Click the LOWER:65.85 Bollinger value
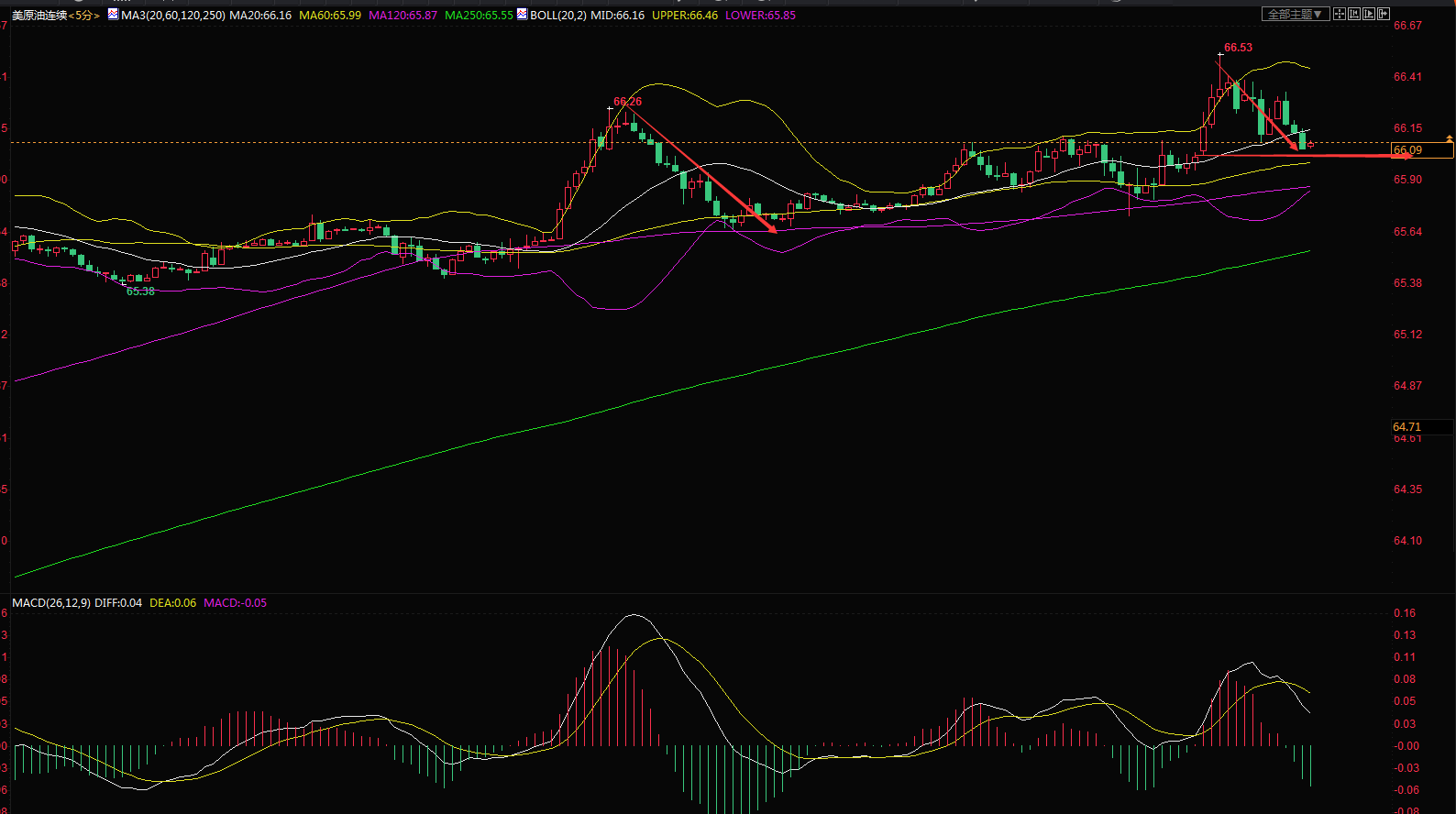This screenshot has height=814, width=1456. 760,16
